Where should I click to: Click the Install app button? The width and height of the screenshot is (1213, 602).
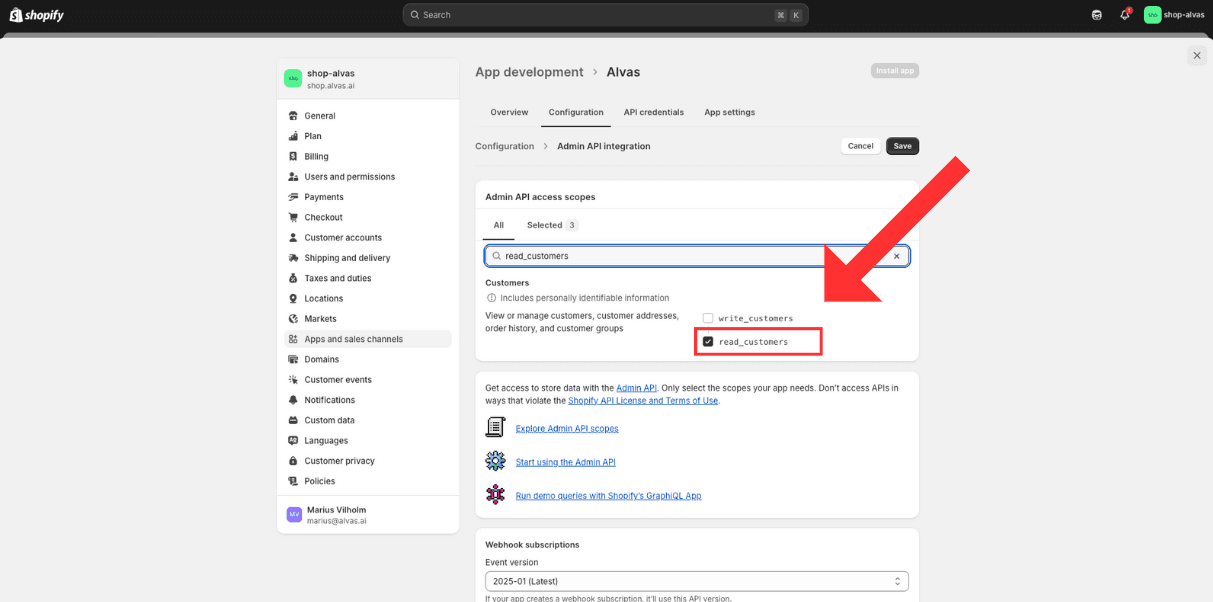895,71
